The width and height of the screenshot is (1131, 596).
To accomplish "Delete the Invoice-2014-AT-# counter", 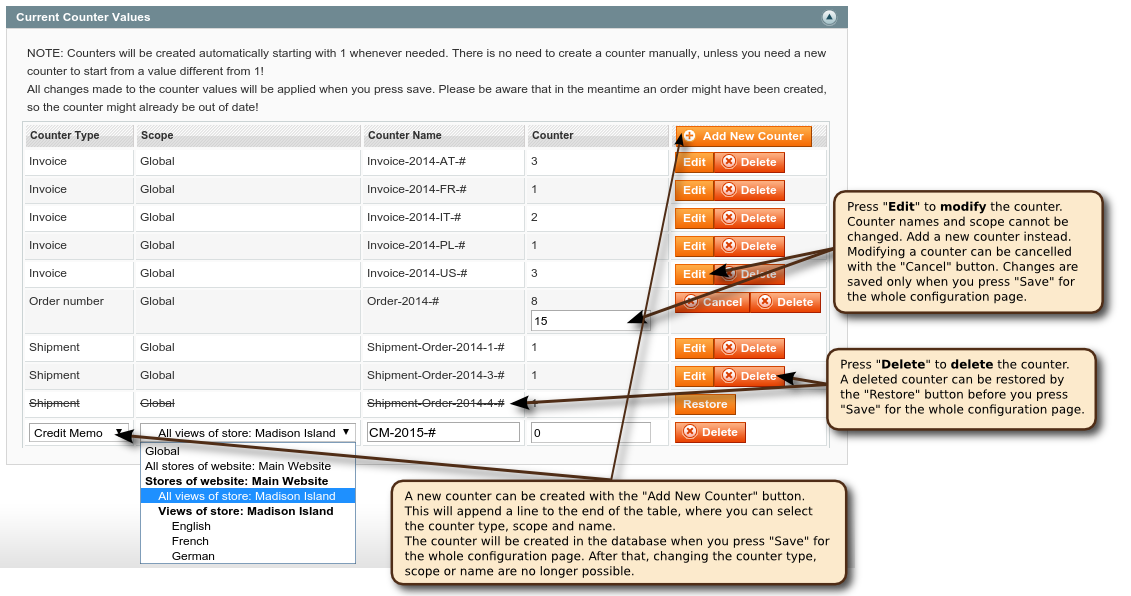I will click(749, 162).
